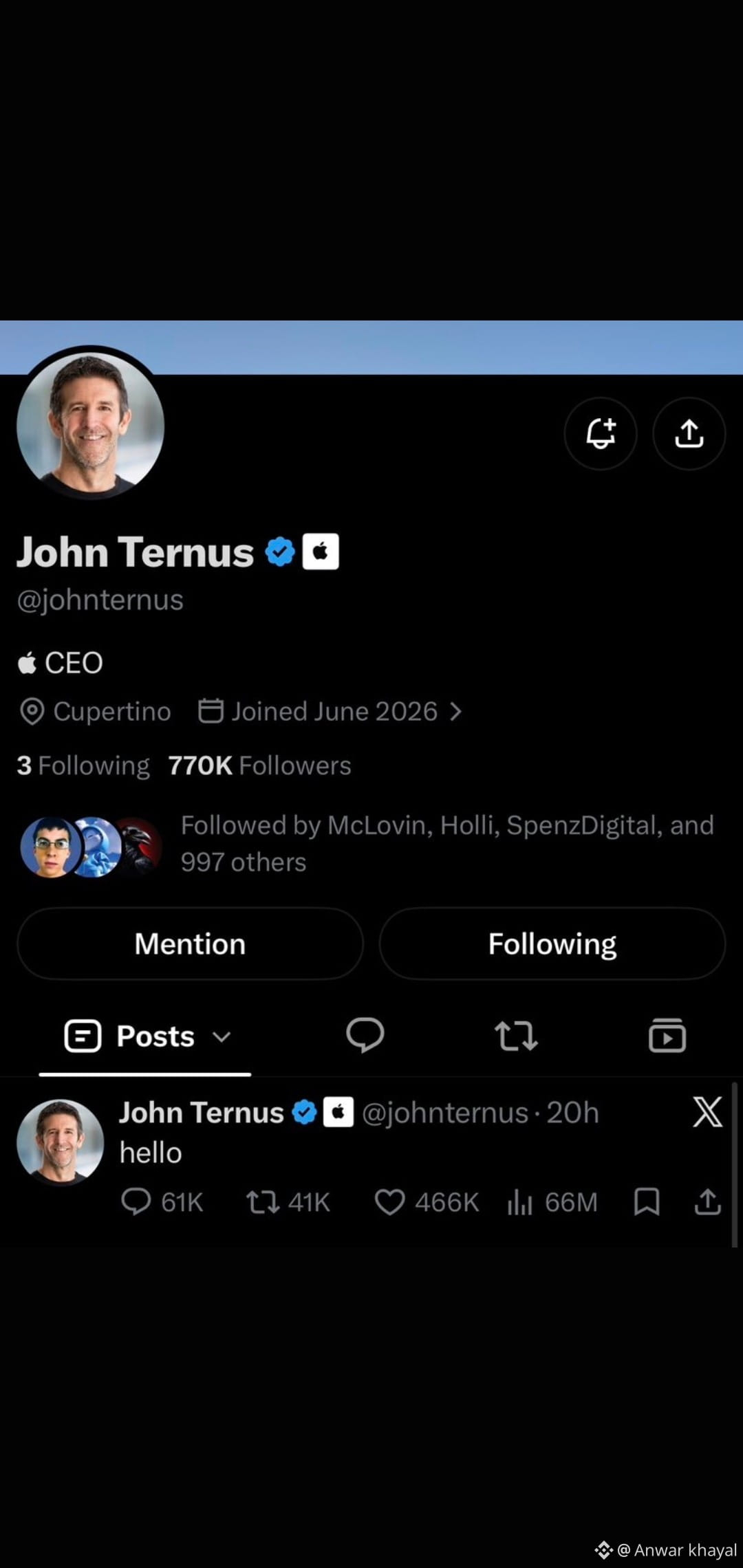This screenshot has height=1568, width=743.
Task: Tap the Apple affiliation badge beside name
Action: (x=321, y=552)
